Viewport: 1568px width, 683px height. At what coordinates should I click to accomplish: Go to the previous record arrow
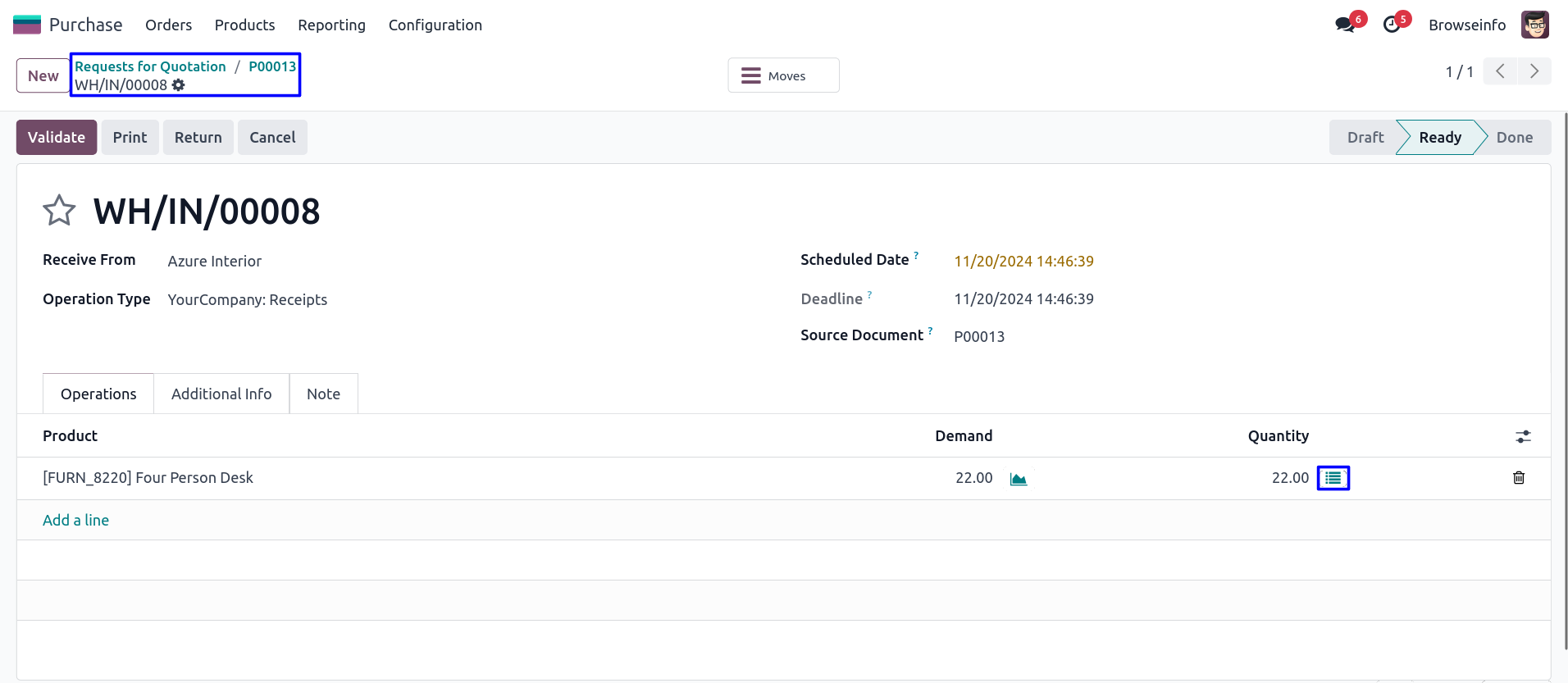1500,71
